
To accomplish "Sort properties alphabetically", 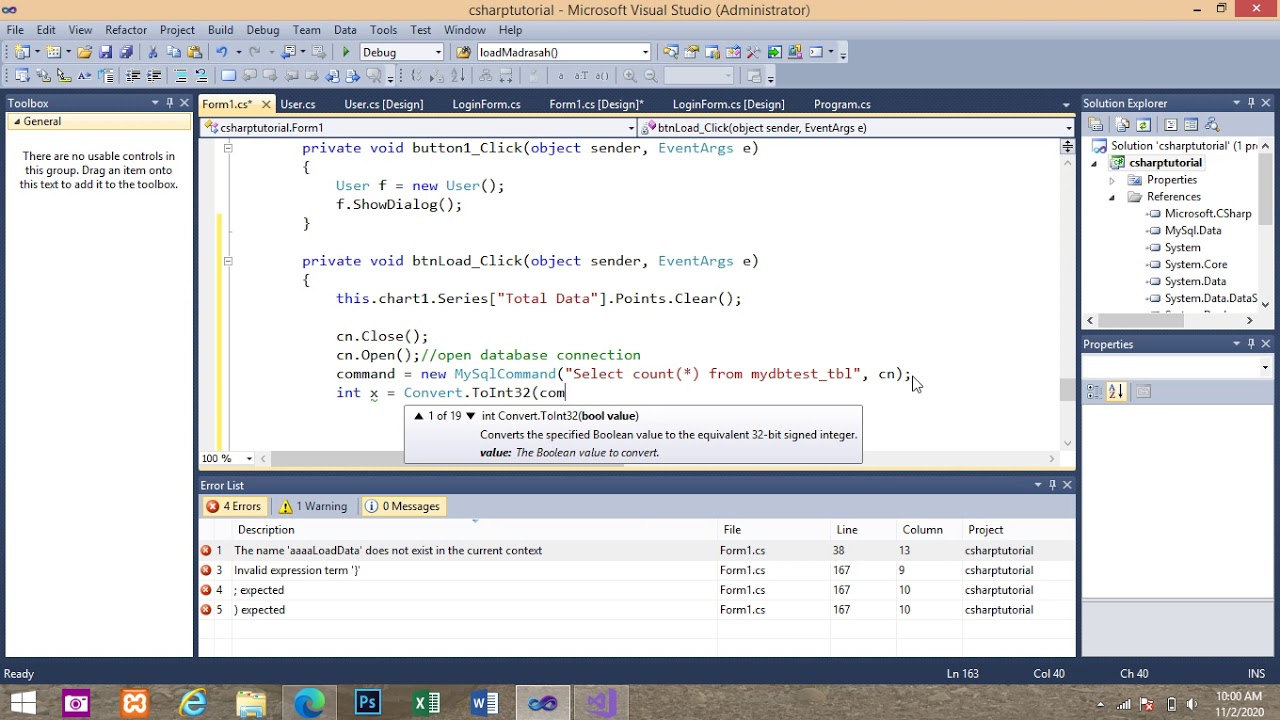I will [1116, 392].
